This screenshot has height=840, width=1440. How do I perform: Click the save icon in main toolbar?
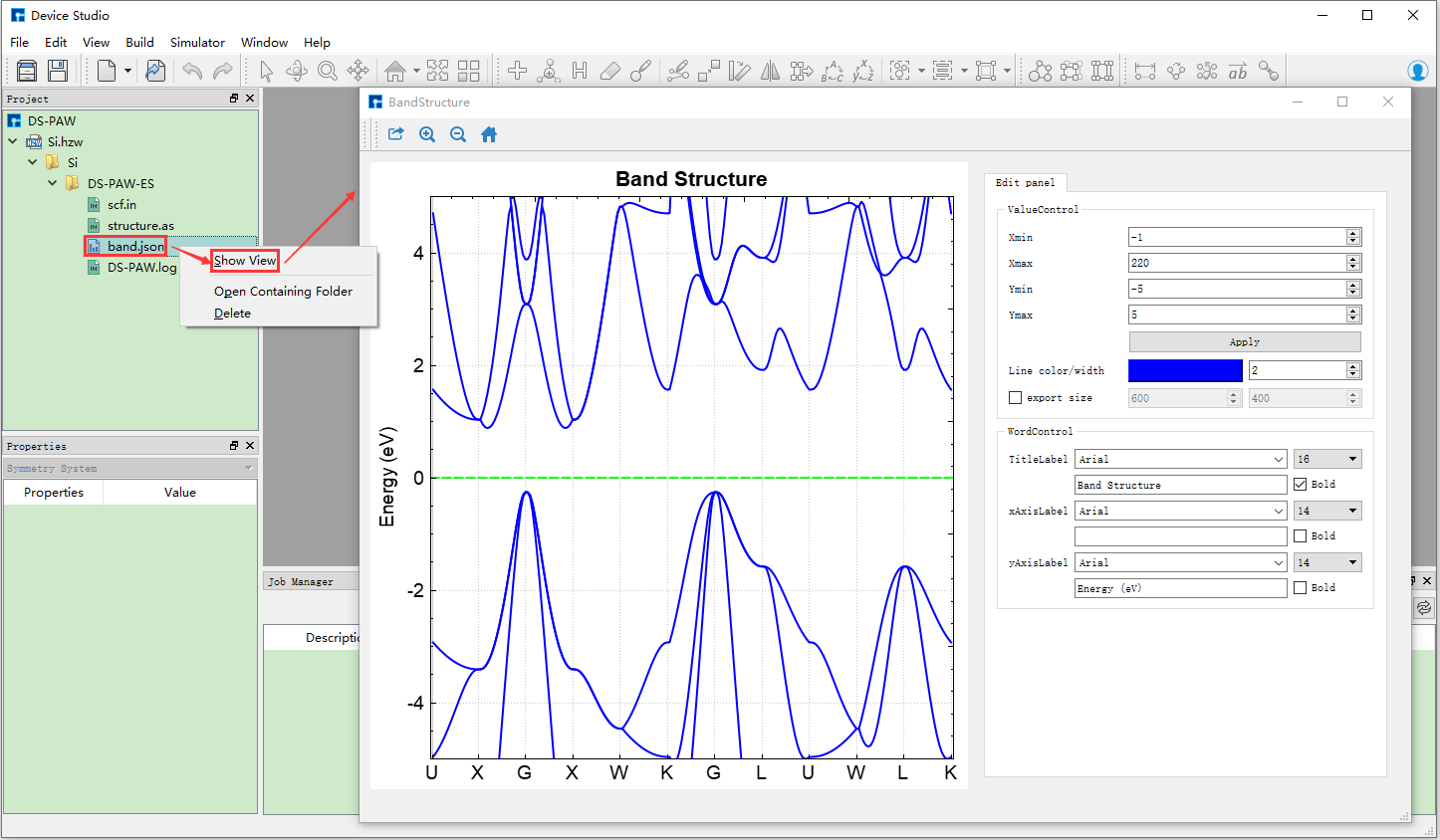[x=58, y=71]
